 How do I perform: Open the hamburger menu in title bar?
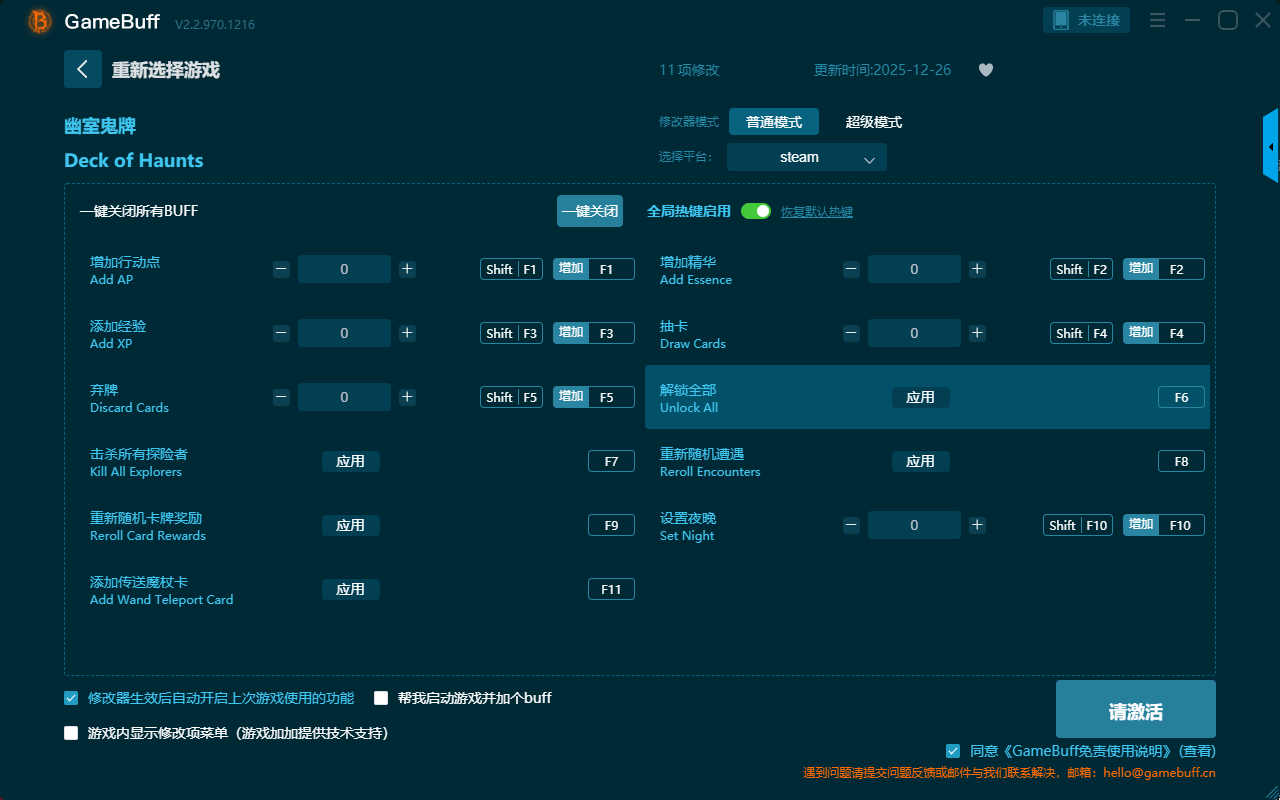pos(1157,20)
